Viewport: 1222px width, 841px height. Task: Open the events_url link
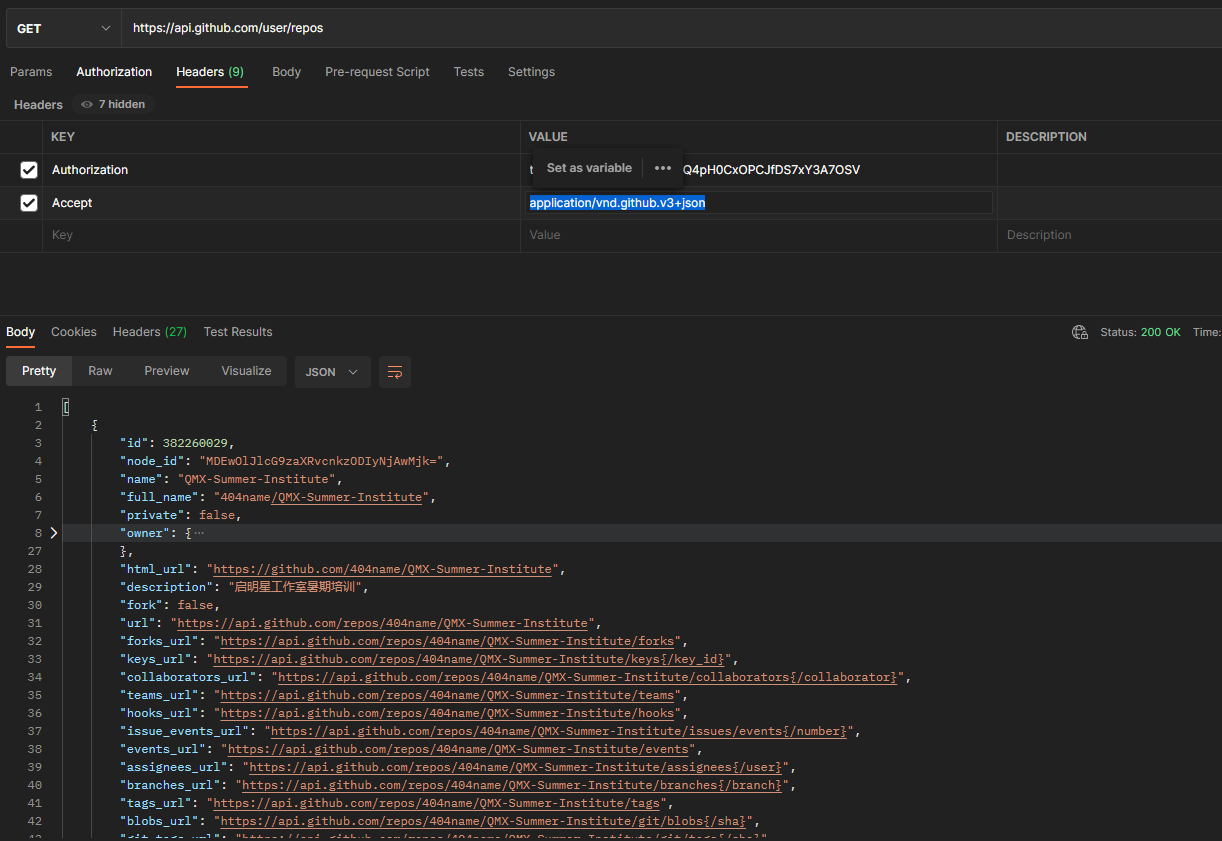pyautogui.click(x=458, y=749)
